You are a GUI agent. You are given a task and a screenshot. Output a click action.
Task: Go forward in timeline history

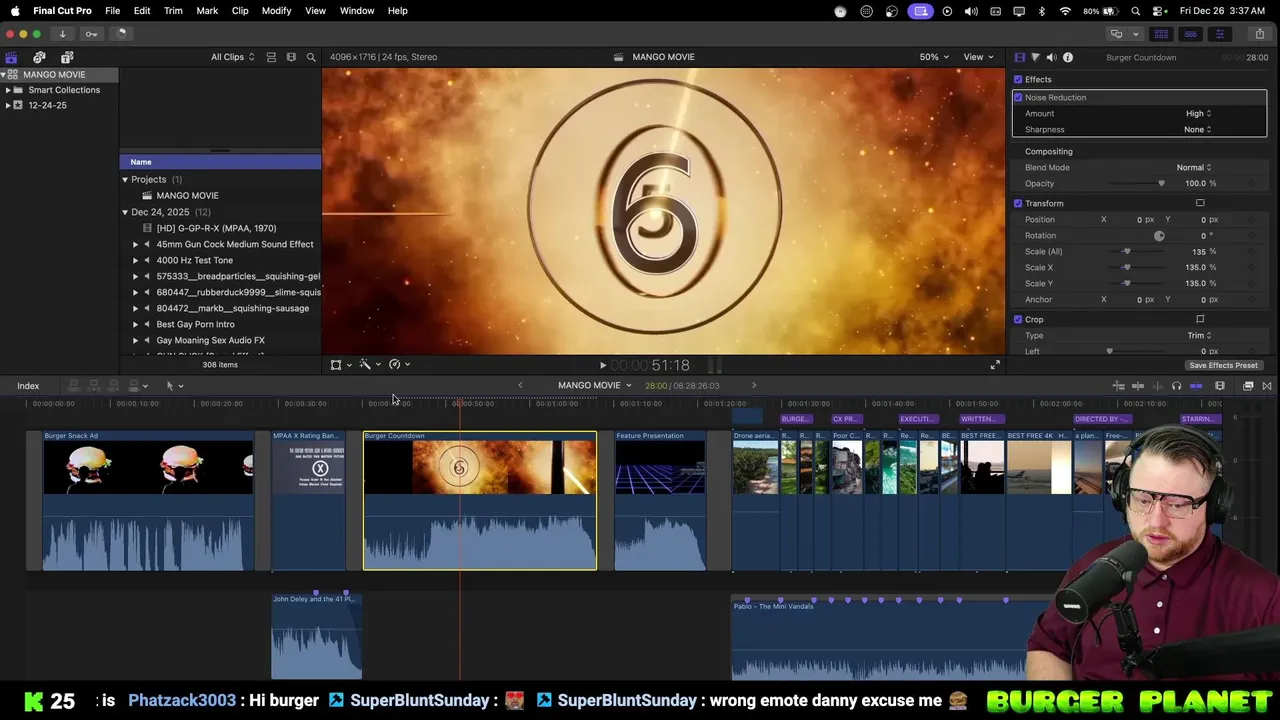[754, 385]
